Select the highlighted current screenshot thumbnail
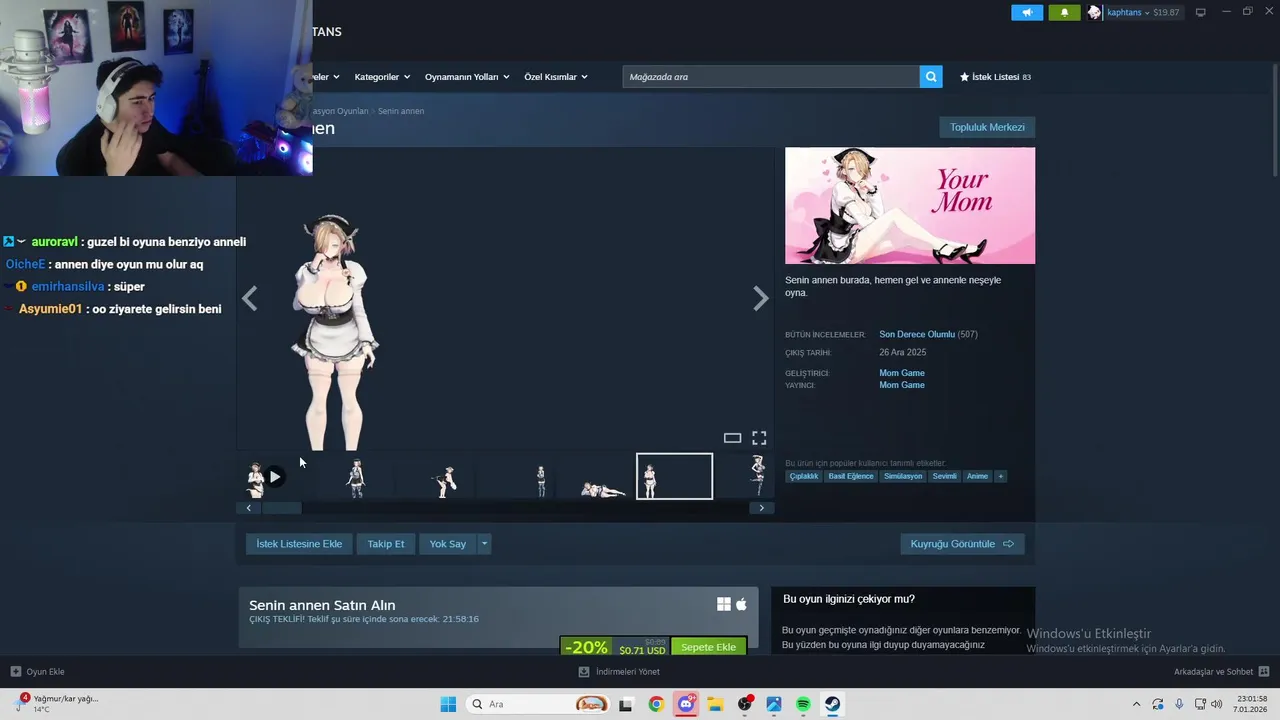The height and width of the screenshot is (720, 1280). pos(675,476)
